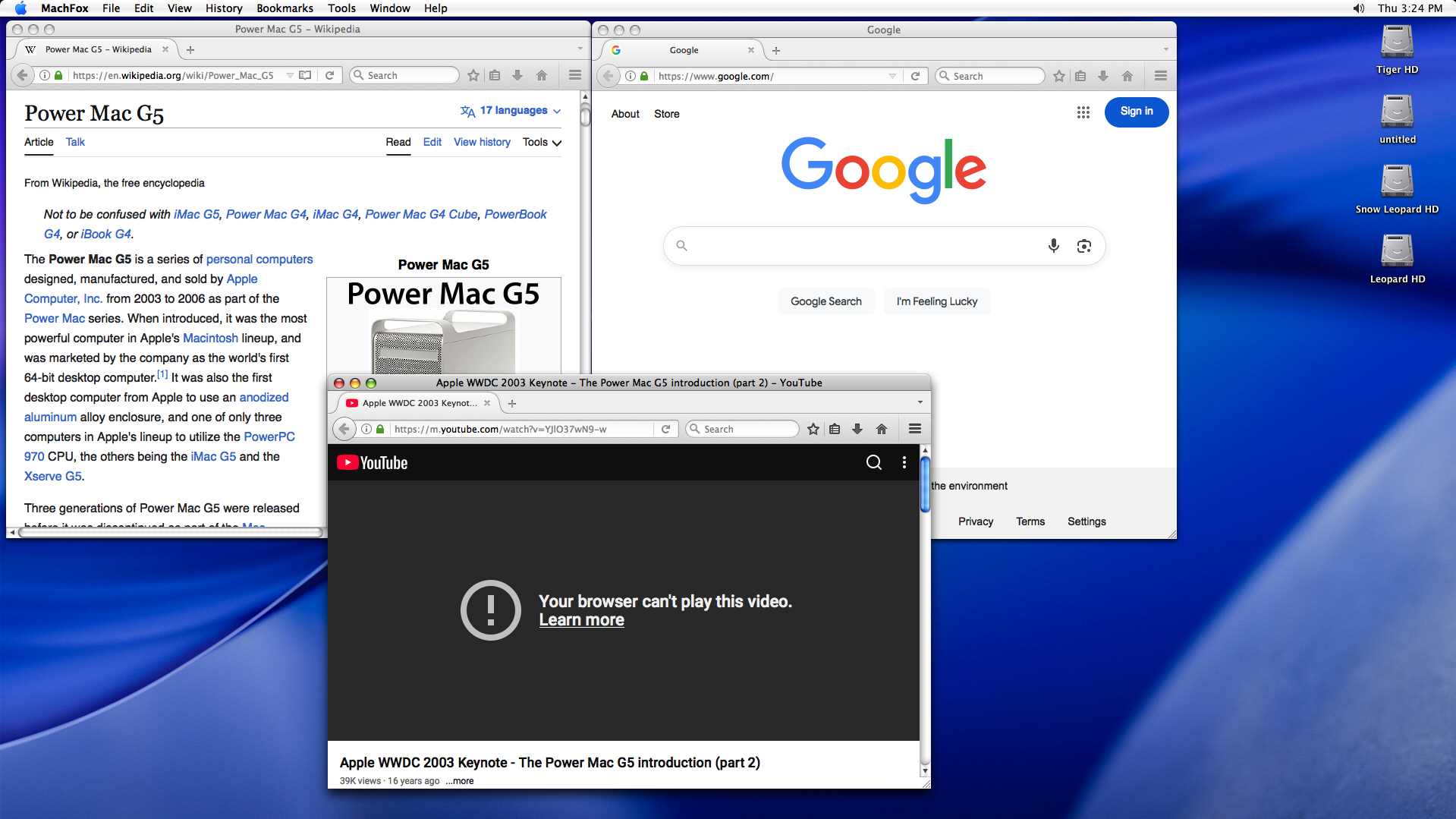Open the Apple menu
Image resolution: width=1456 pixels, height=819 pixels.
tap(20, 8)
